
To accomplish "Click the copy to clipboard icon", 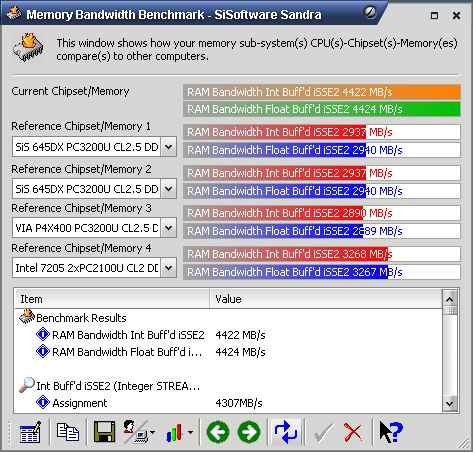I will point(68,432).
